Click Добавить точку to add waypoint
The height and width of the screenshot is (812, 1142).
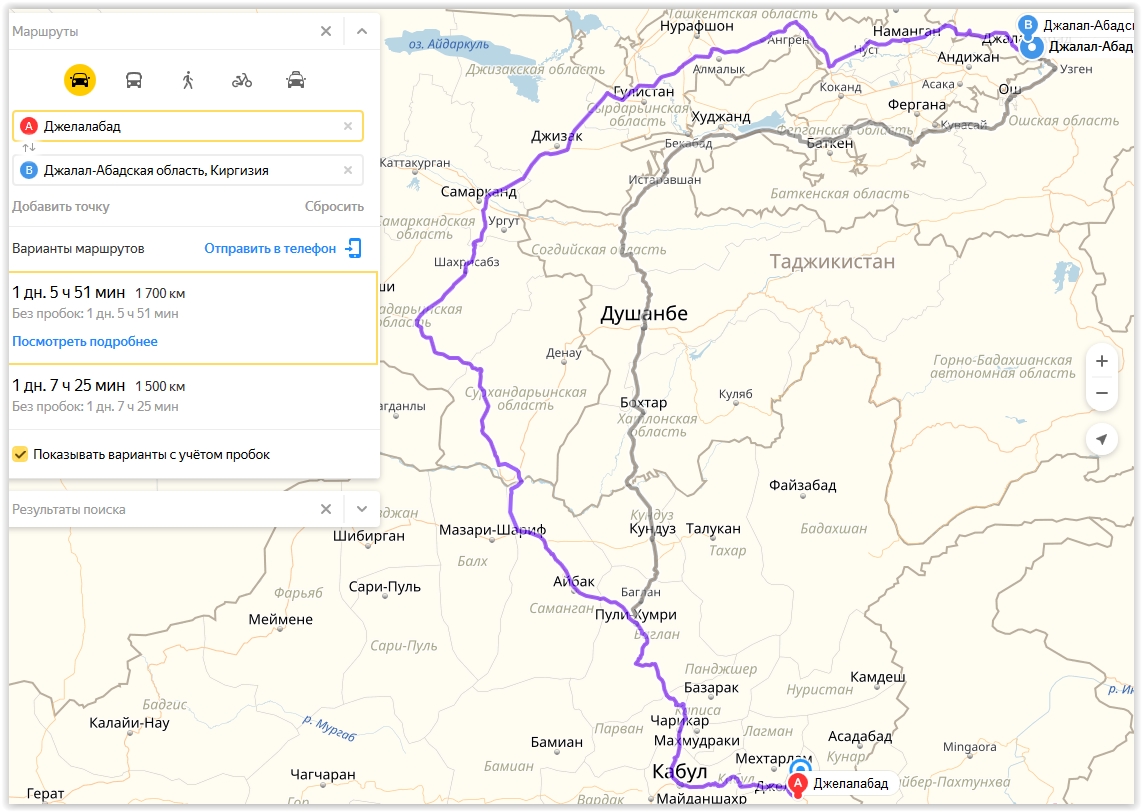pyautogui.click(x=60, y=207)
